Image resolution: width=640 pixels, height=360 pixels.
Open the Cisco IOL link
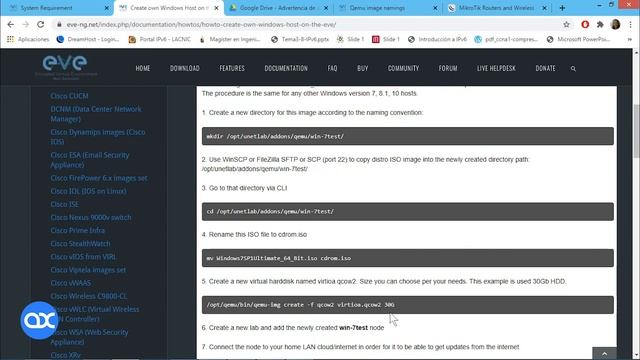point(88,191)
